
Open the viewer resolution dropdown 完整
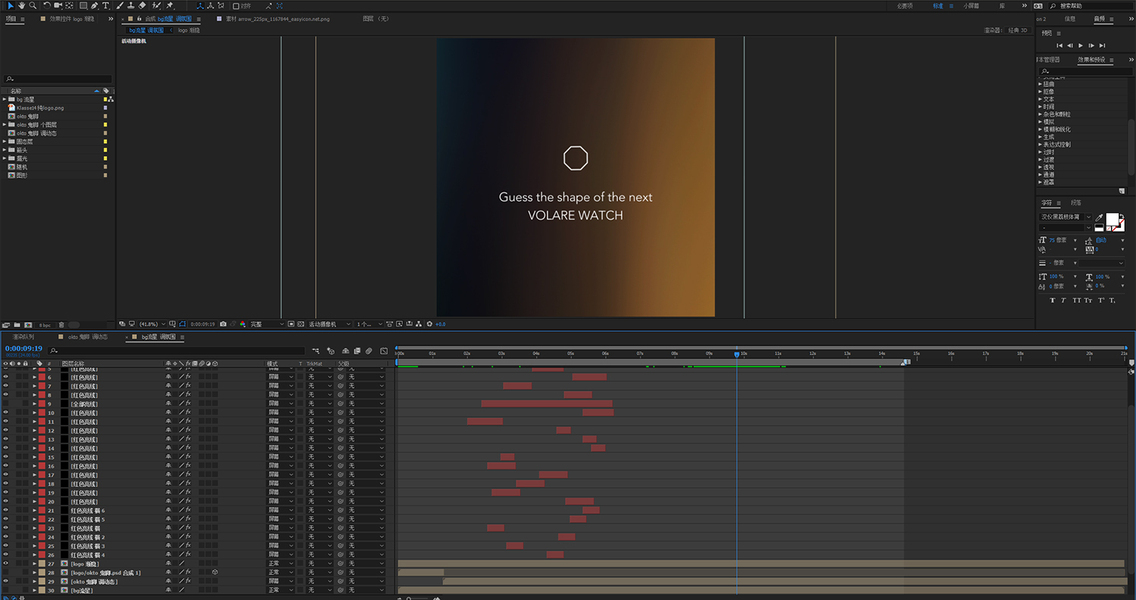265,324
